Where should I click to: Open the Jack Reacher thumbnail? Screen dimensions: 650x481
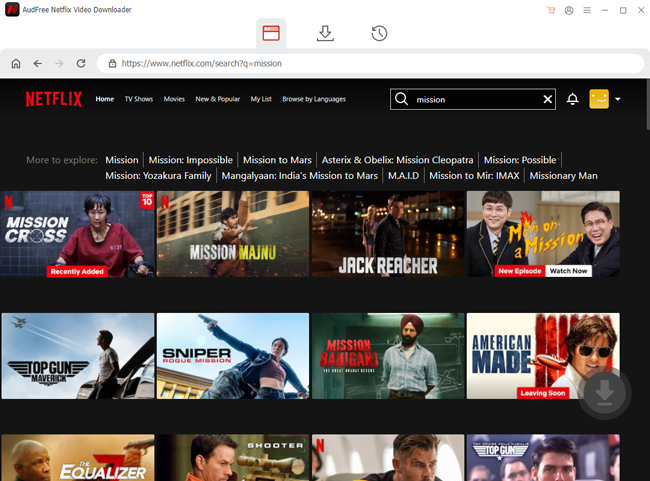click(388, 234)
